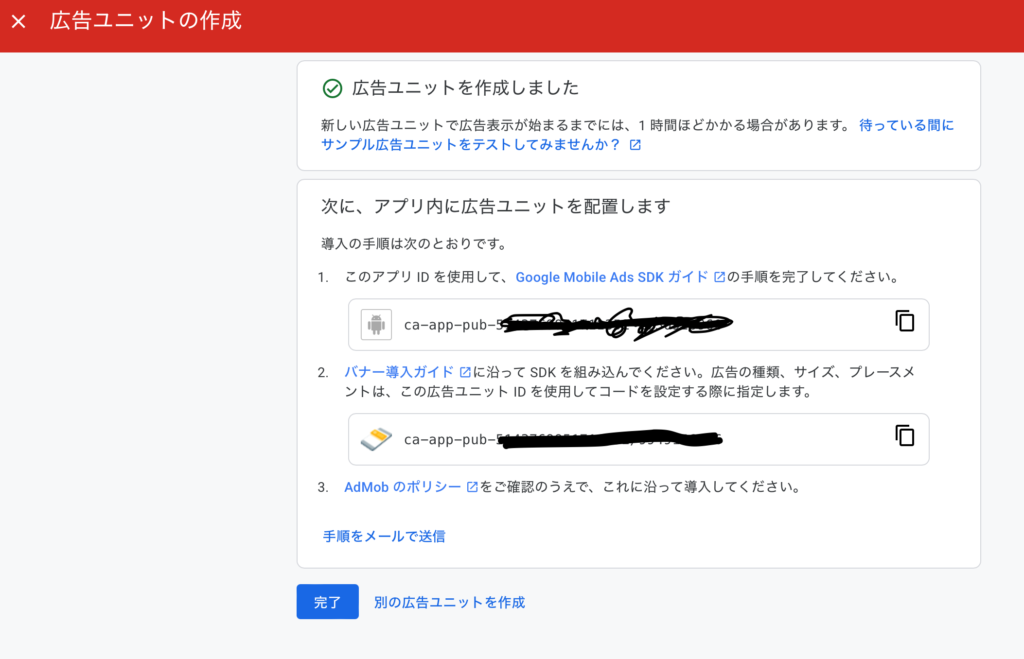
Task: Click the Android robot icon beside app ID
Action: point(376,324)
